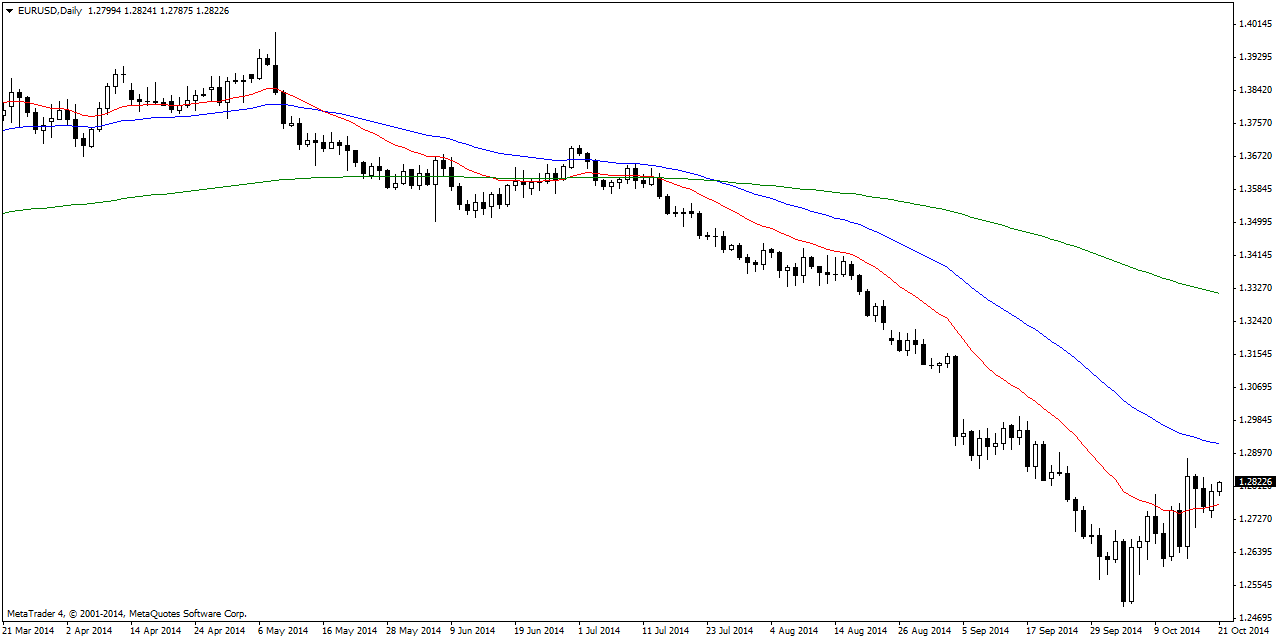Click the 1.40145 price axis label
This screenshot has height=639, width=1276.
[1254, 23]
